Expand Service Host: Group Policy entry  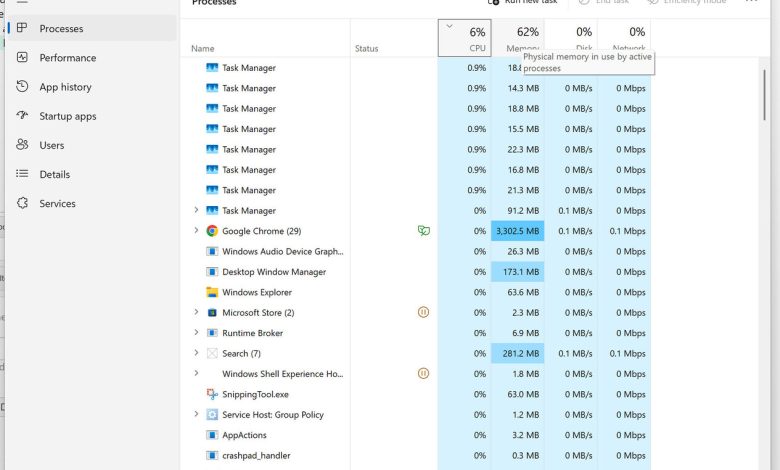196,414
